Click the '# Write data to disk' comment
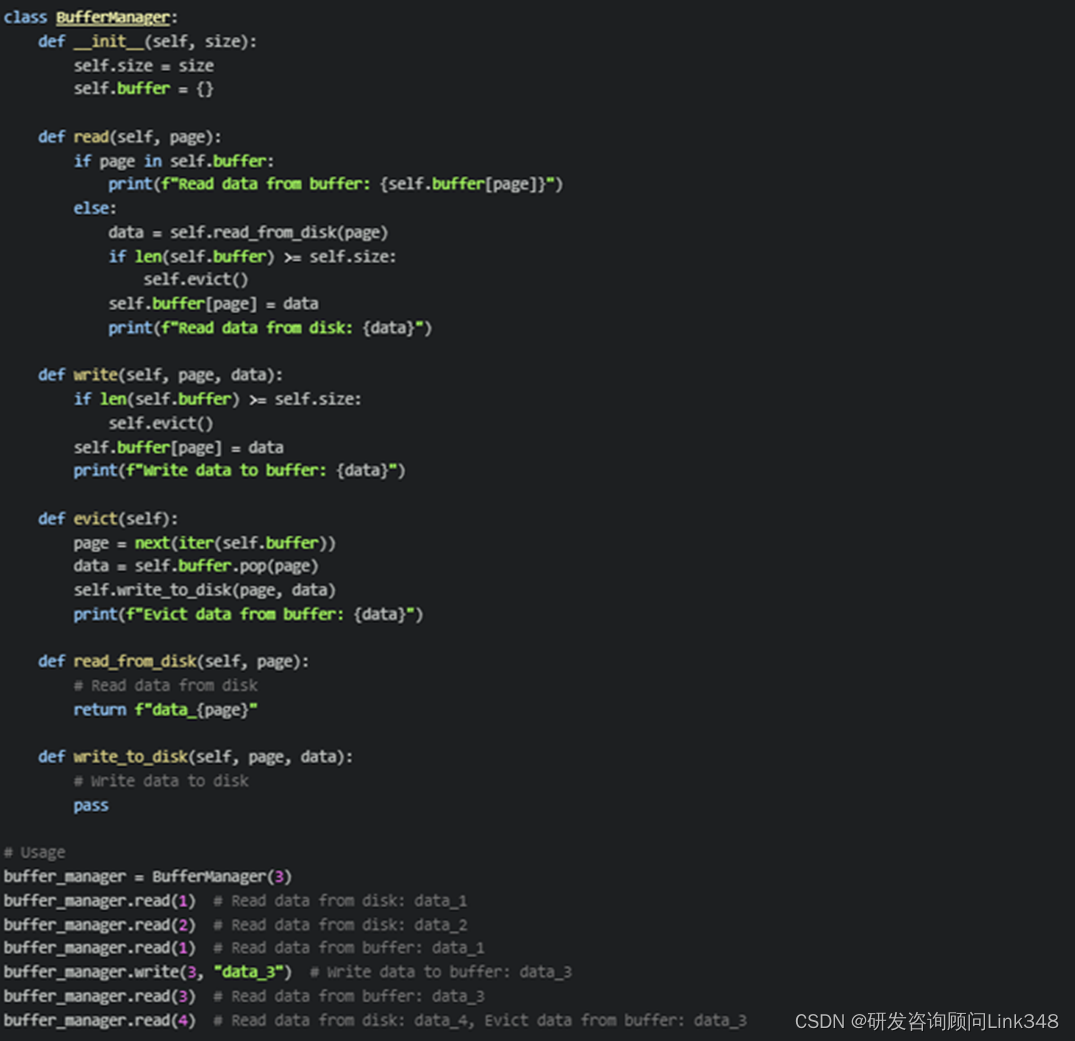Screen dimensions: 1075x1041 (x=161, y=780)
